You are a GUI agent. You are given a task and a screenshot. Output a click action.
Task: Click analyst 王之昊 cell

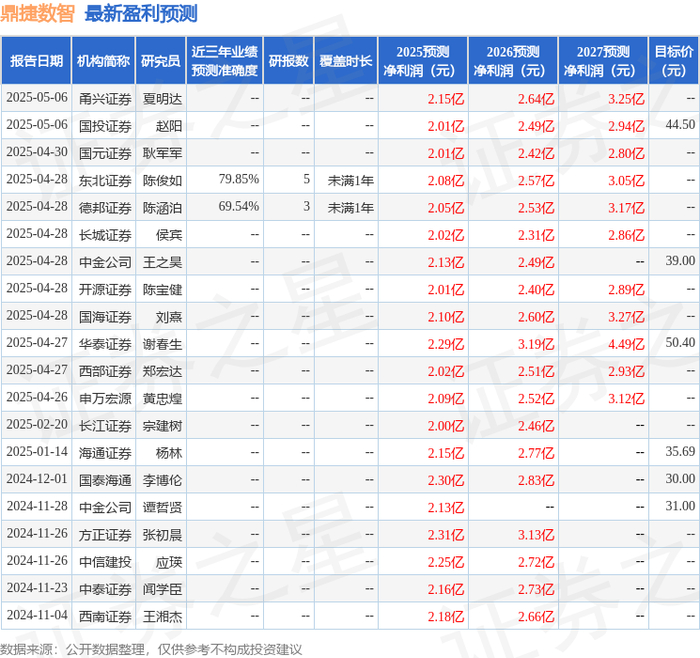click(x=162, y=262)
